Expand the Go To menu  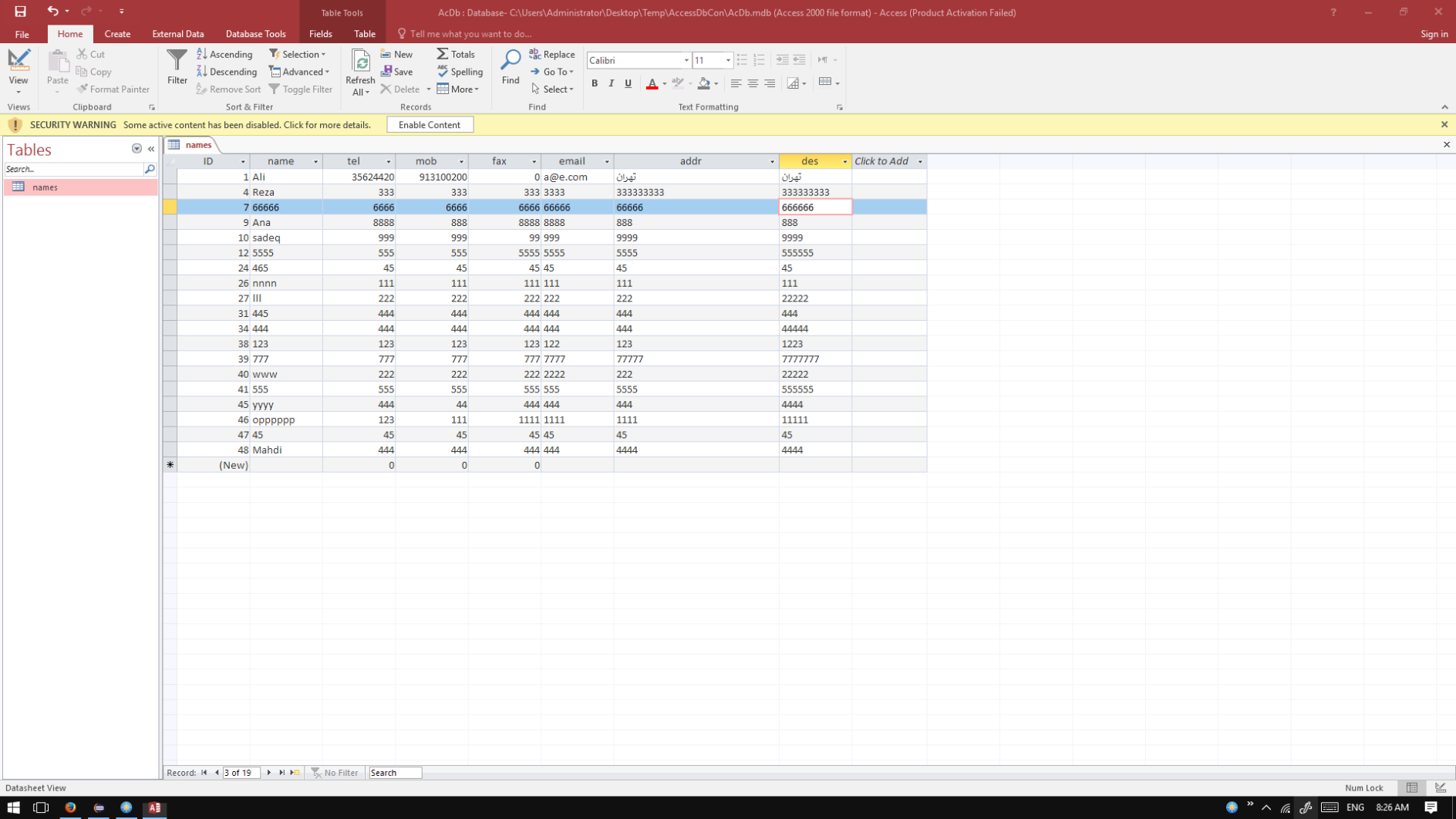coord(552,72)
